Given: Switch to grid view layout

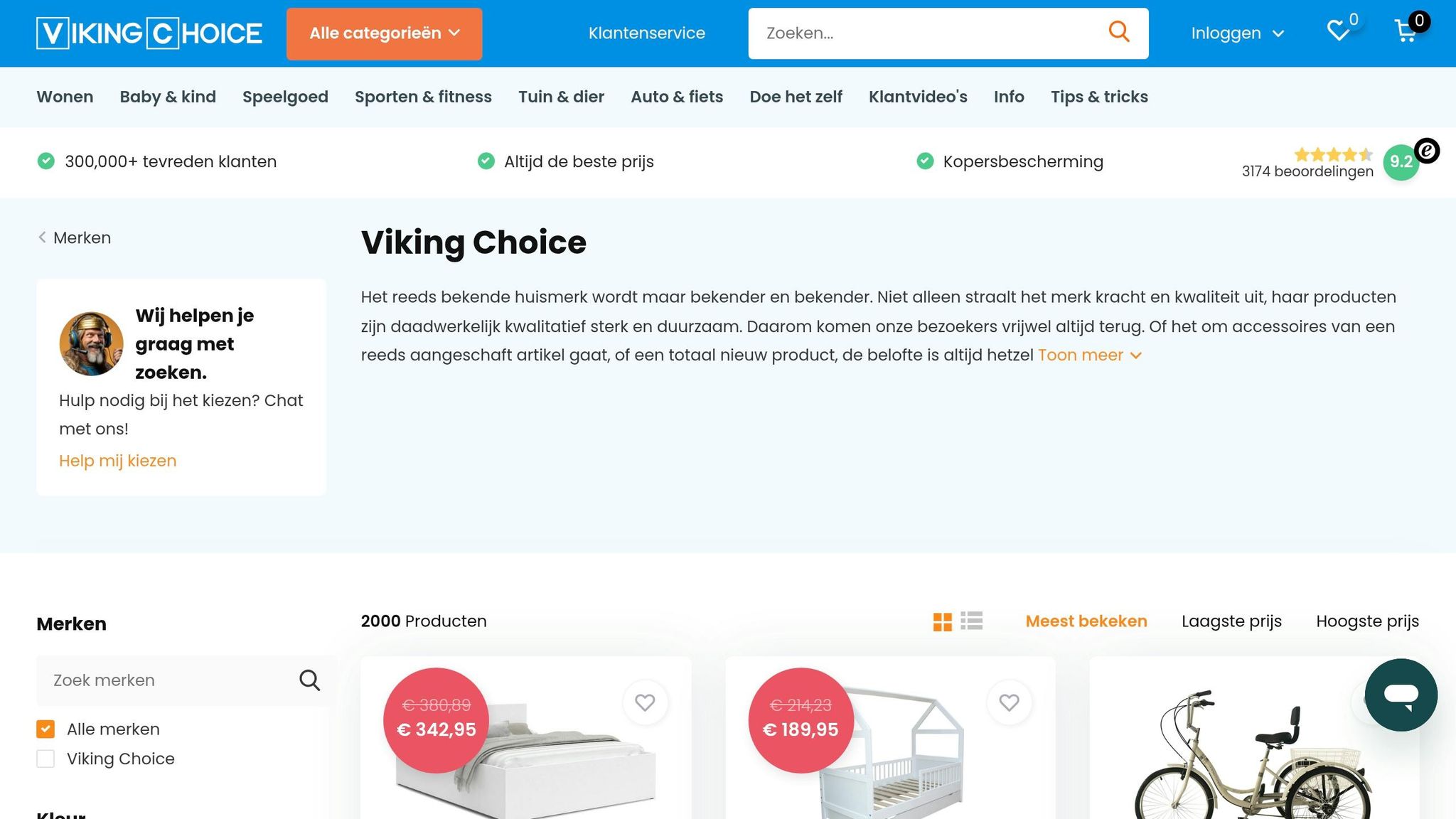Looking at the screenshot, I should (943, 621).
